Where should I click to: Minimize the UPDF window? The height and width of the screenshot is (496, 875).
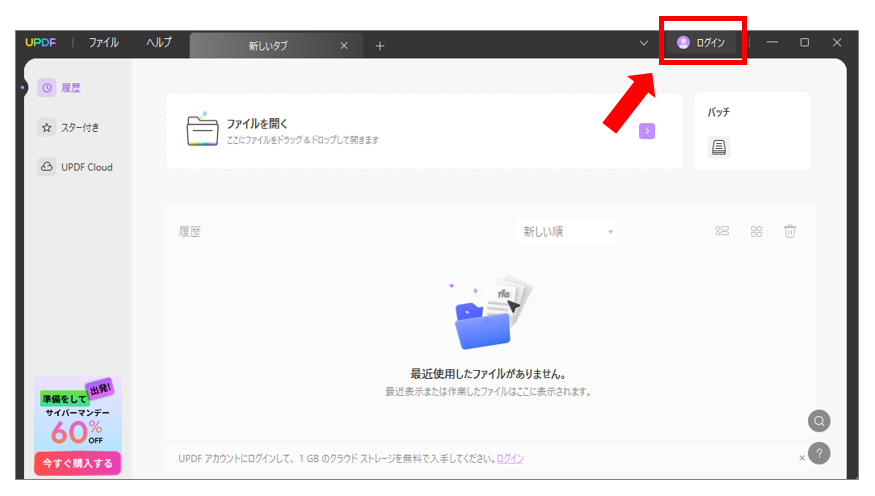(x=772, y=42)
